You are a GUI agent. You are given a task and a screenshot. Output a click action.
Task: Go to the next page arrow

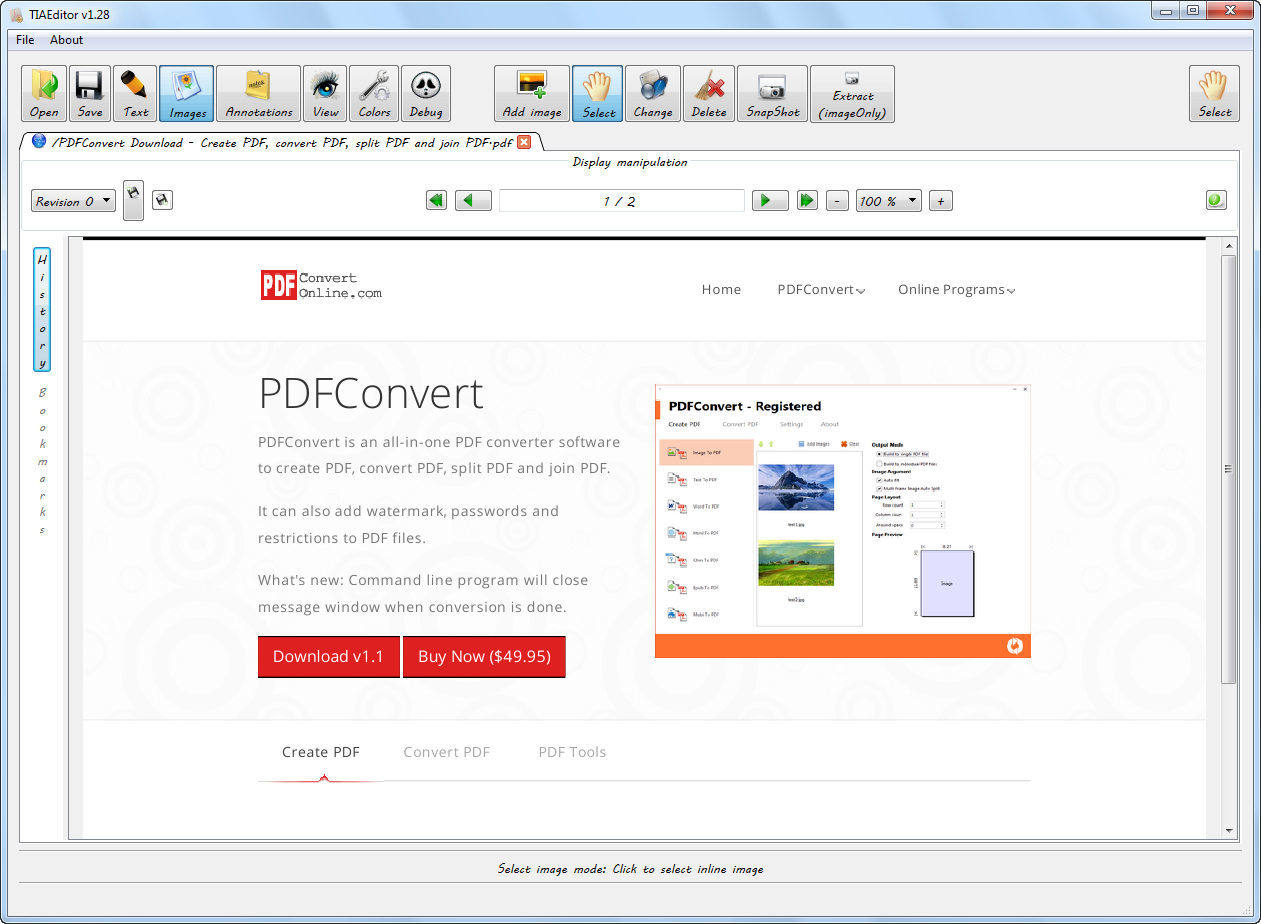click(769, 201)
